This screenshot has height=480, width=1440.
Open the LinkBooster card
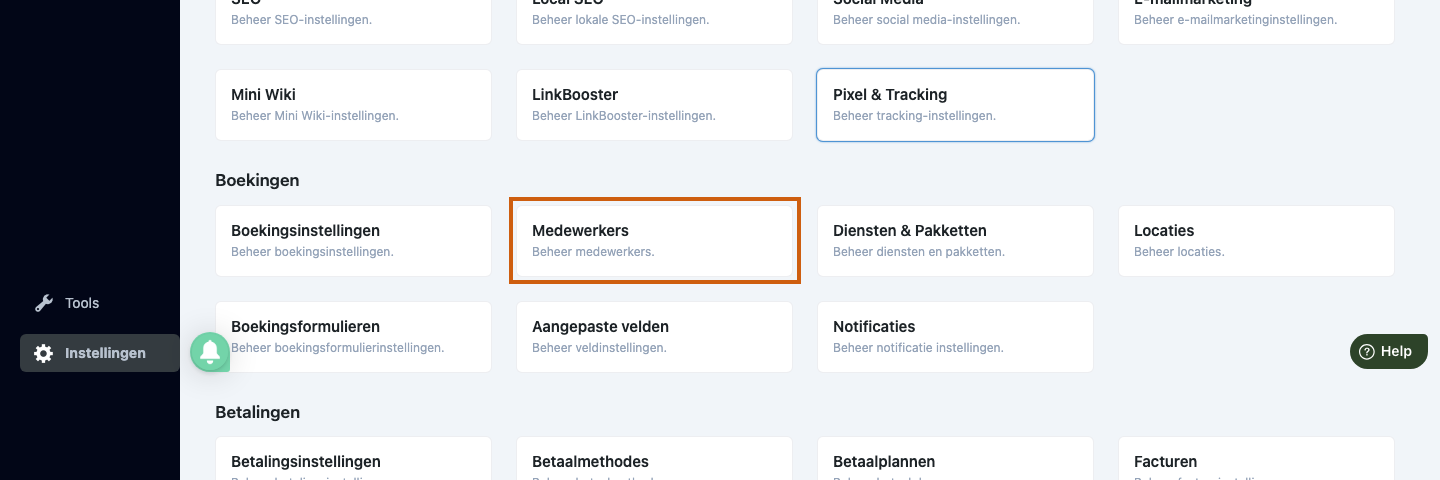click(x=654, y=105)
